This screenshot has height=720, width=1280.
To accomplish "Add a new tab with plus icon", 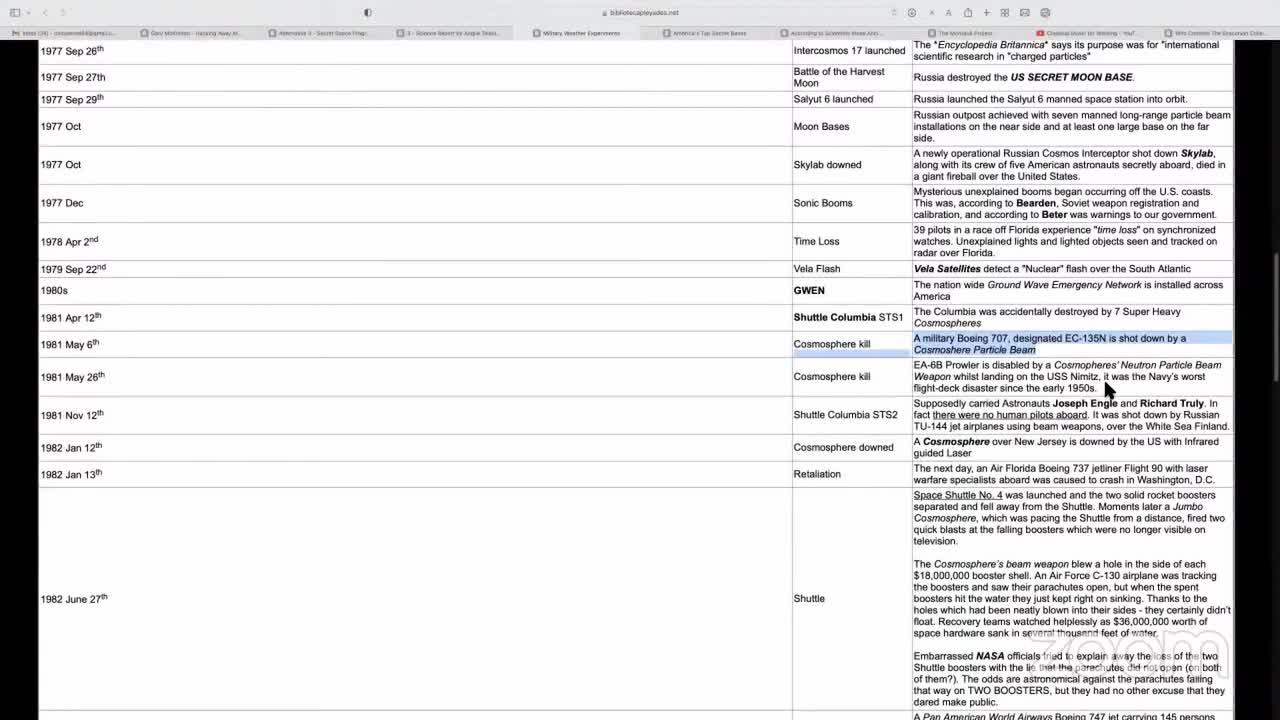I will coord(986,12).
